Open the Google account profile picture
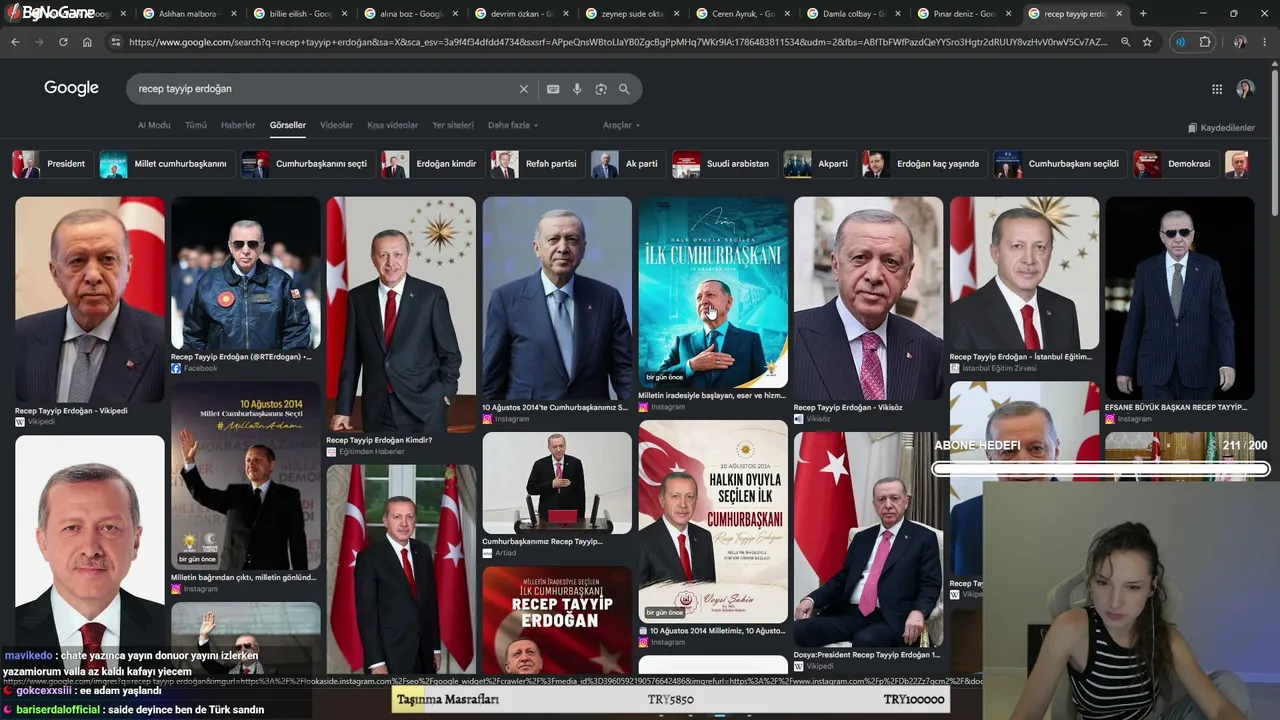1280x720 pixels. pos(1245,89)
